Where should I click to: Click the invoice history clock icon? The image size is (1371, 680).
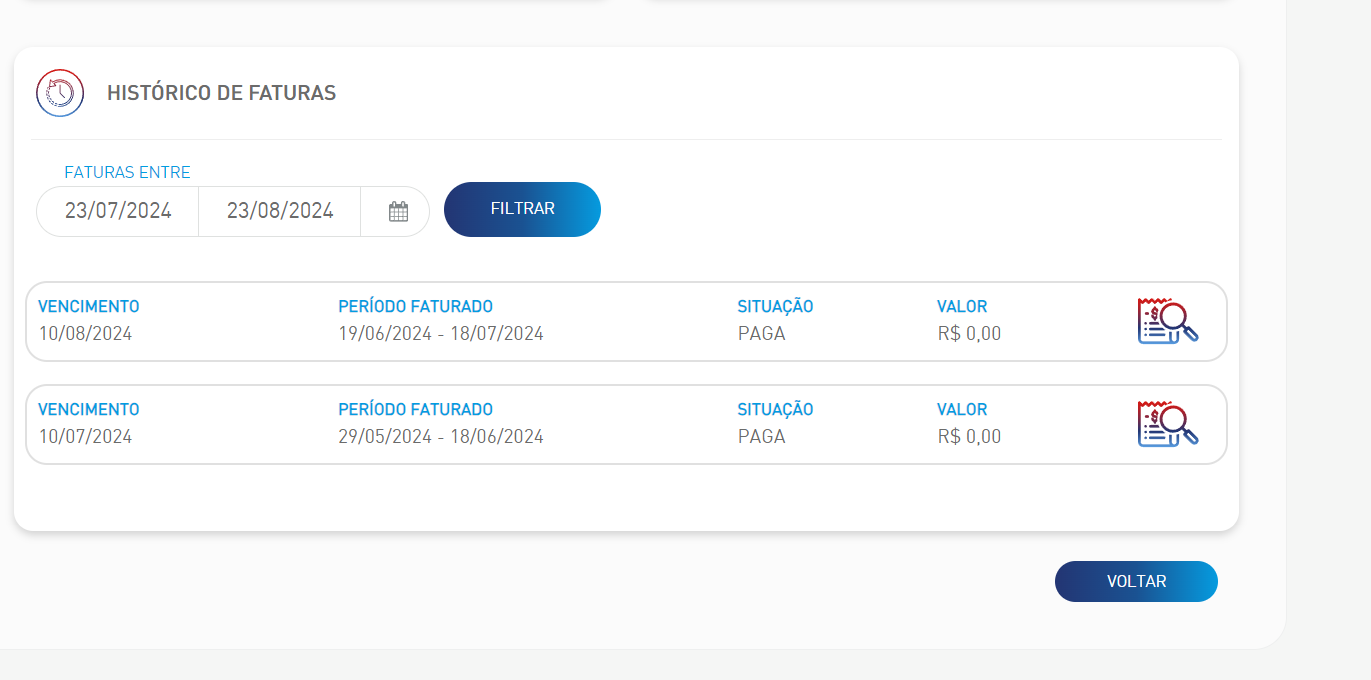click(x=60, y=93)
